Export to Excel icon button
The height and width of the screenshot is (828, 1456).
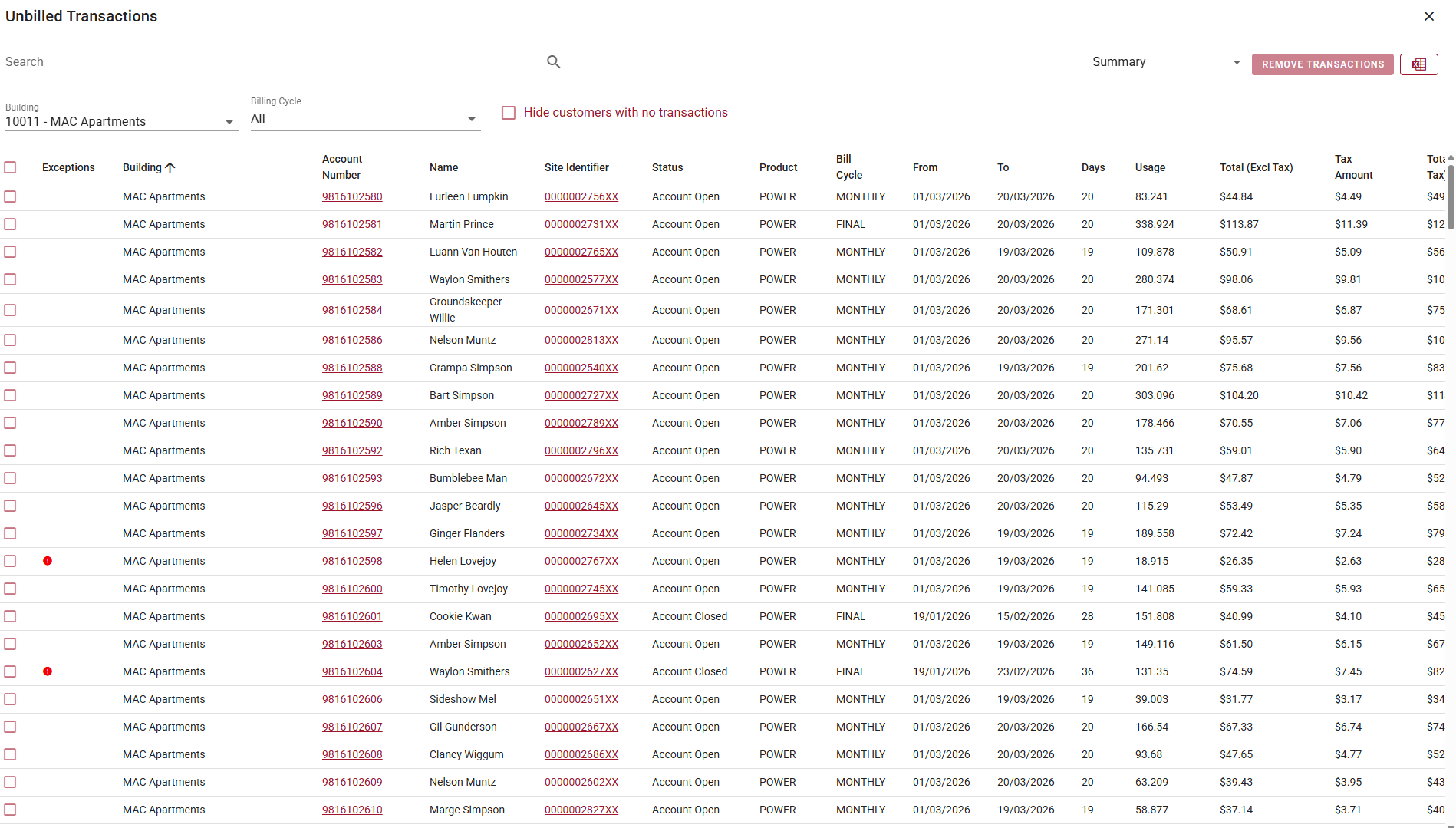(1418, 64)
